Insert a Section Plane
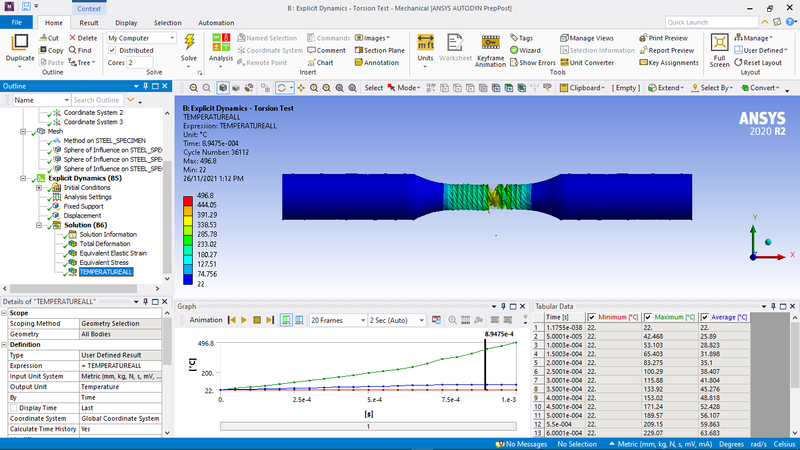 (x=380, y=50)
